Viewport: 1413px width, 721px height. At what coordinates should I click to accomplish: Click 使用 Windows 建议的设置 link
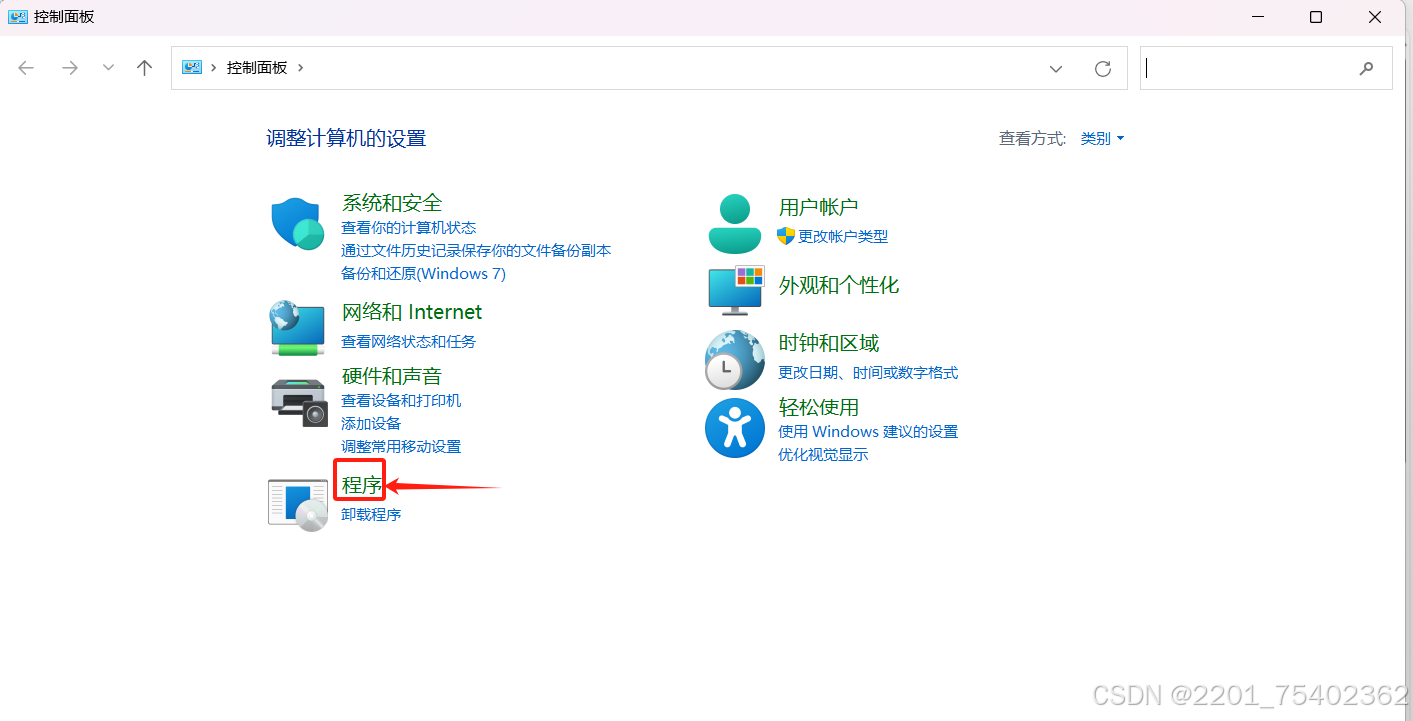tap(868, 432)
